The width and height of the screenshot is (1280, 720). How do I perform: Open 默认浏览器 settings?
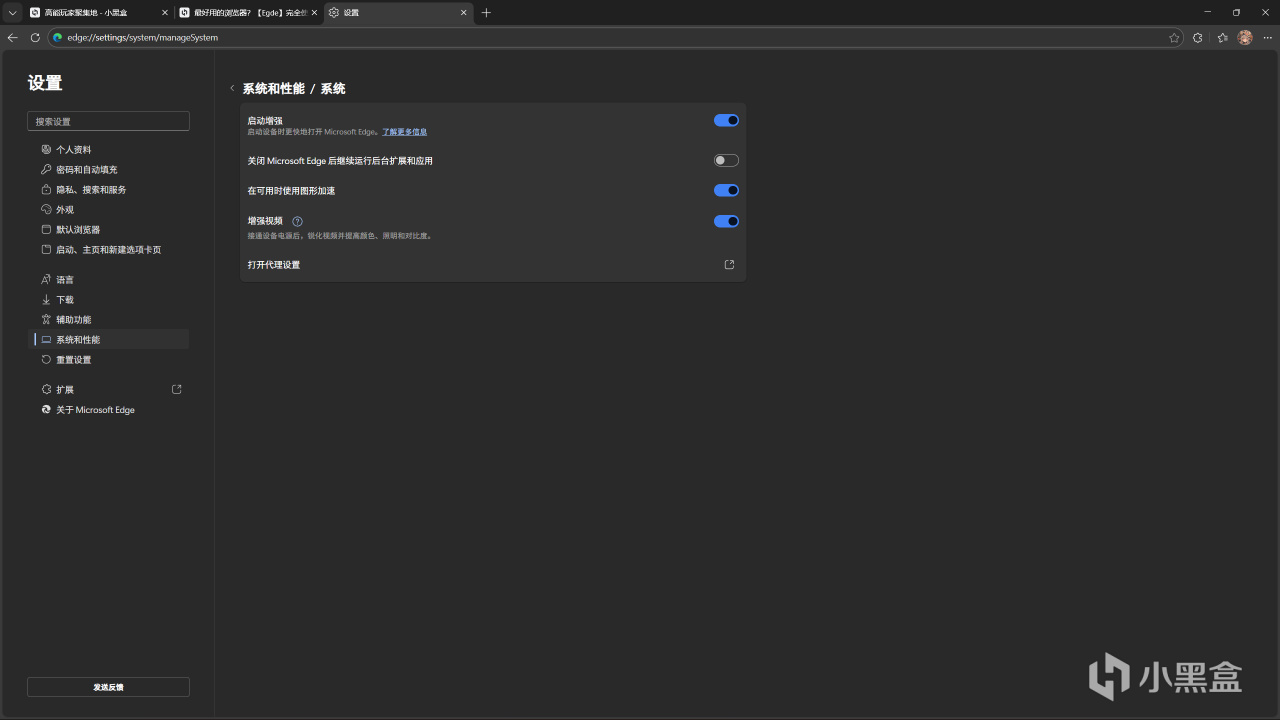point(108,230)
